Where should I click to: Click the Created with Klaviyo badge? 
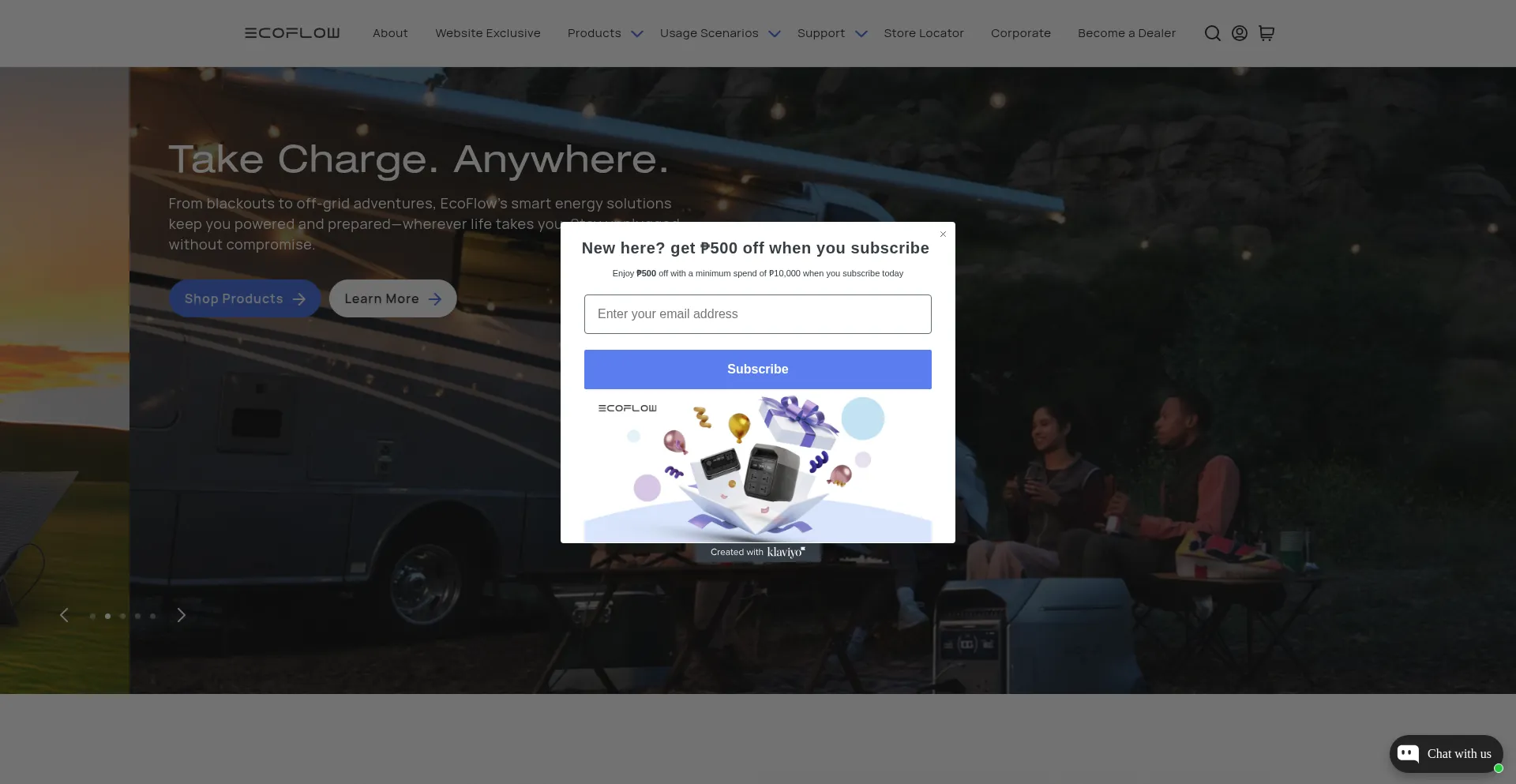point(758,552)
